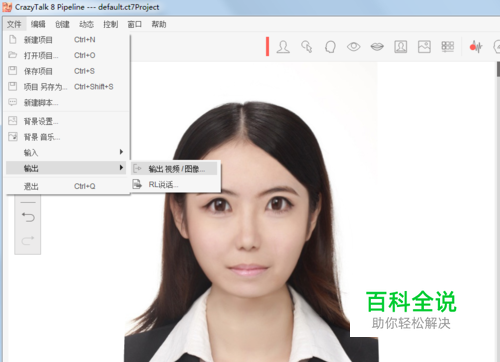The image size is (500, 362).
Task: Click the eye settings toolbar icon
Action: (354, 47)
